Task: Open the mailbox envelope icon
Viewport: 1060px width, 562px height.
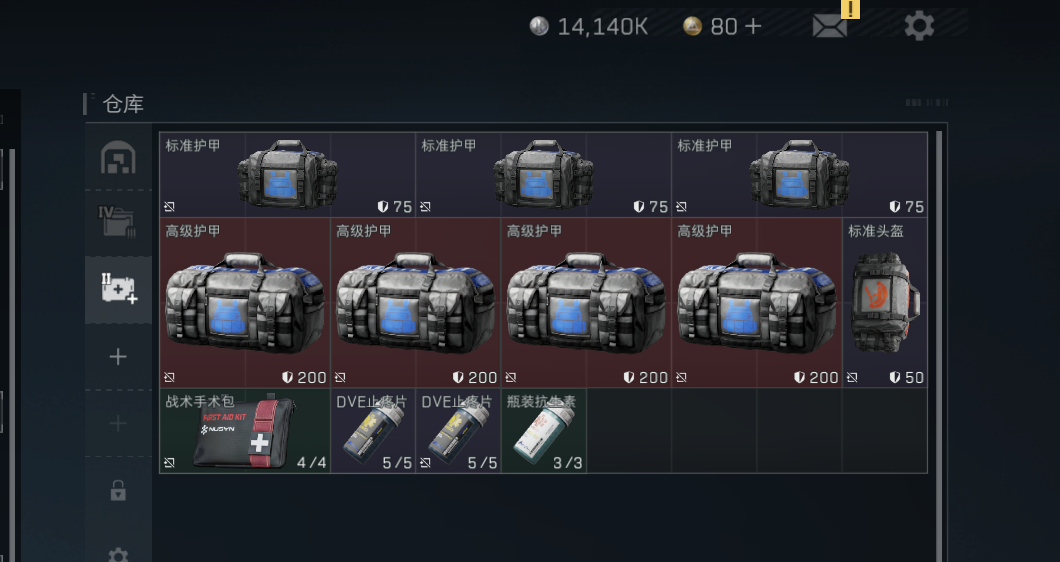Action: [x=829, y=26]
